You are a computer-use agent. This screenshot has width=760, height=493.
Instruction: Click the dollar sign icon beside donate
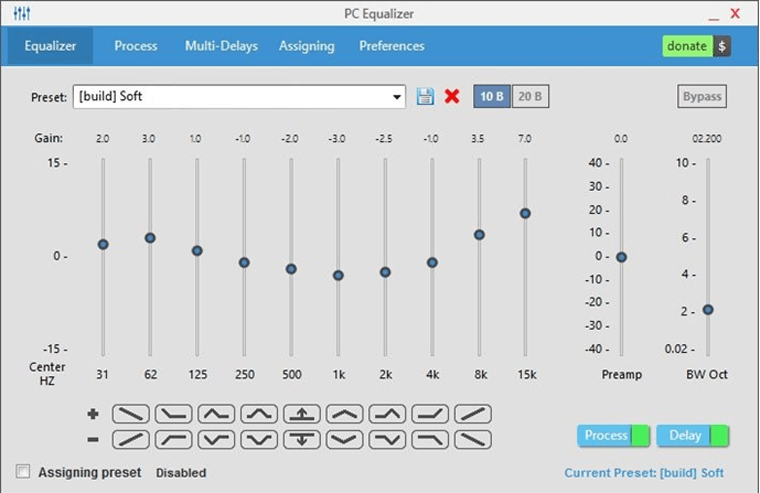click(722, 46)
